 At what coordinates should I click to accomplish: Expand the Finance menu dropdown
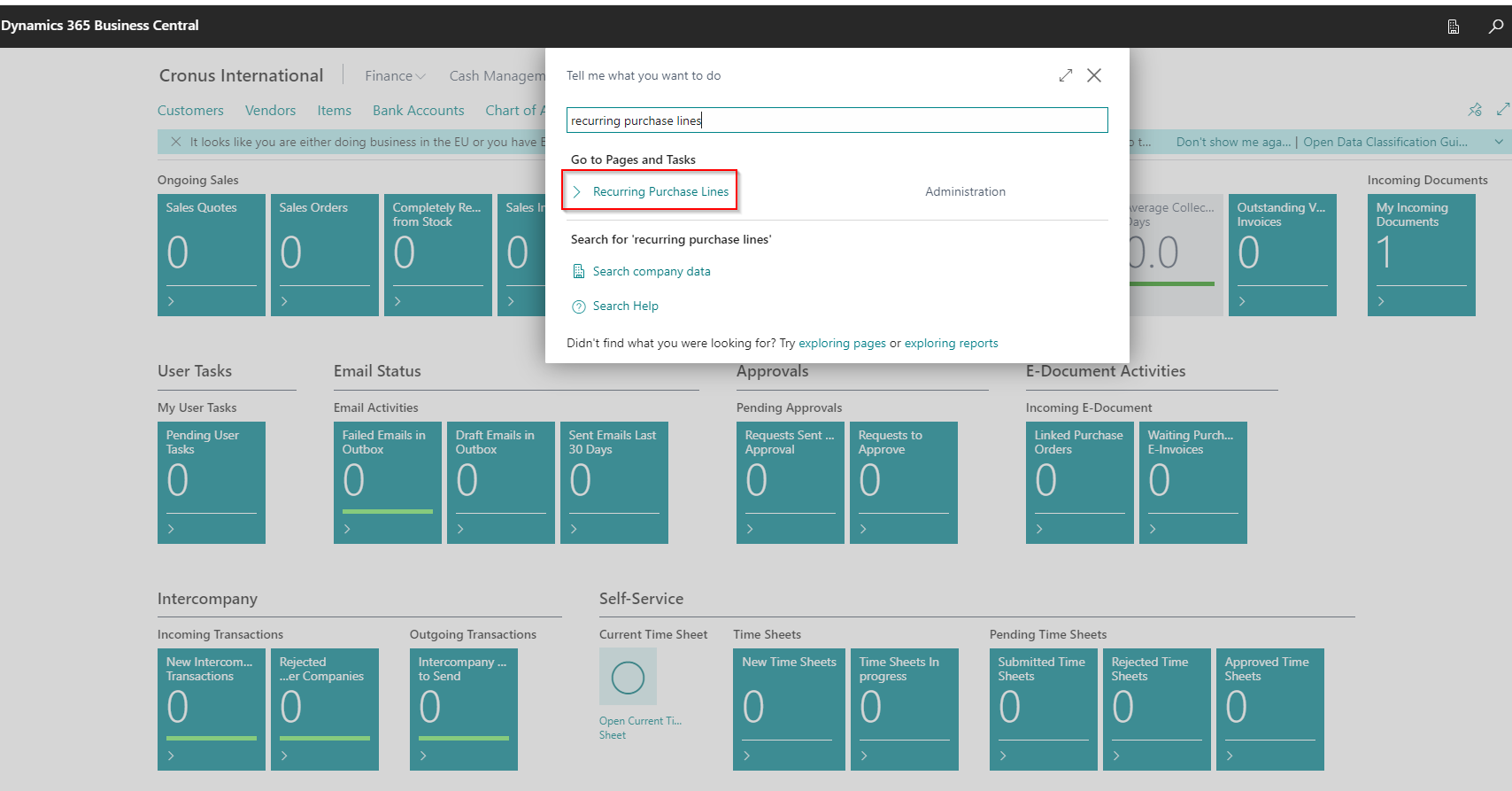pyautogui.click(x=395, y=76)
